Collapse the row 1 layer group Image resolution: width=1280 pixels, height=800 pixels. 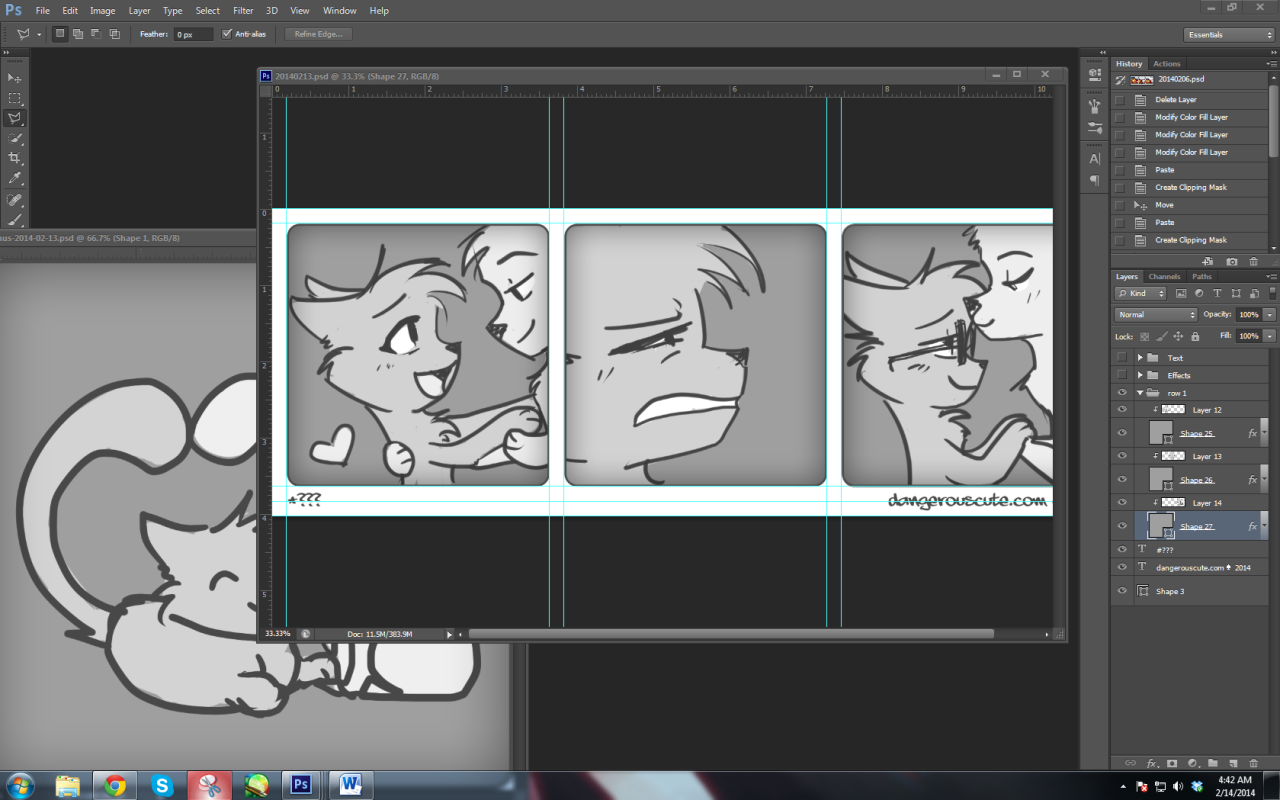[x=1140, y=393]
